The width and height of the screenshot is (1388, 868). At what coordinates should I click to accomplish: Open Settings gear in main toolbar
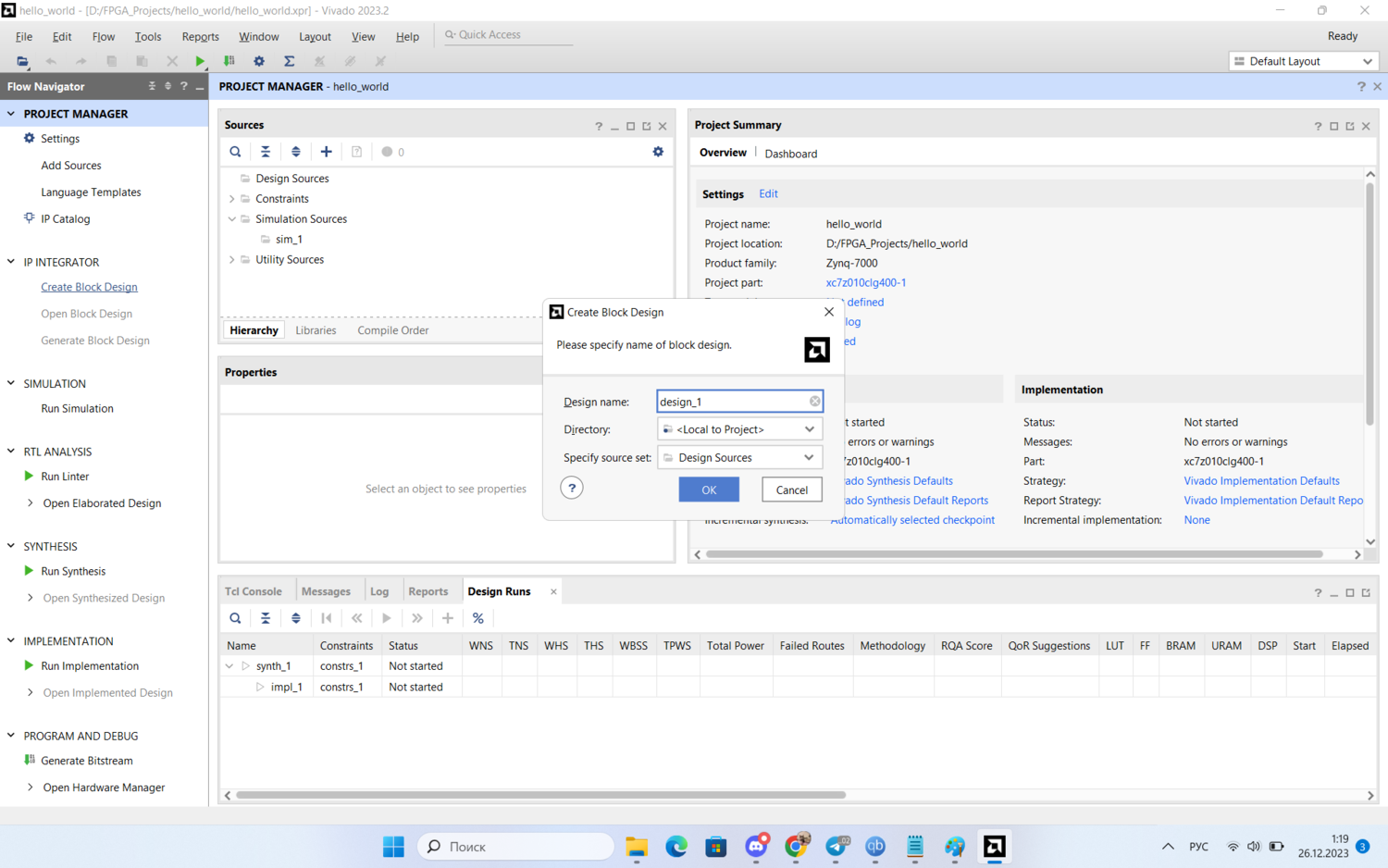tap(259, 61)
